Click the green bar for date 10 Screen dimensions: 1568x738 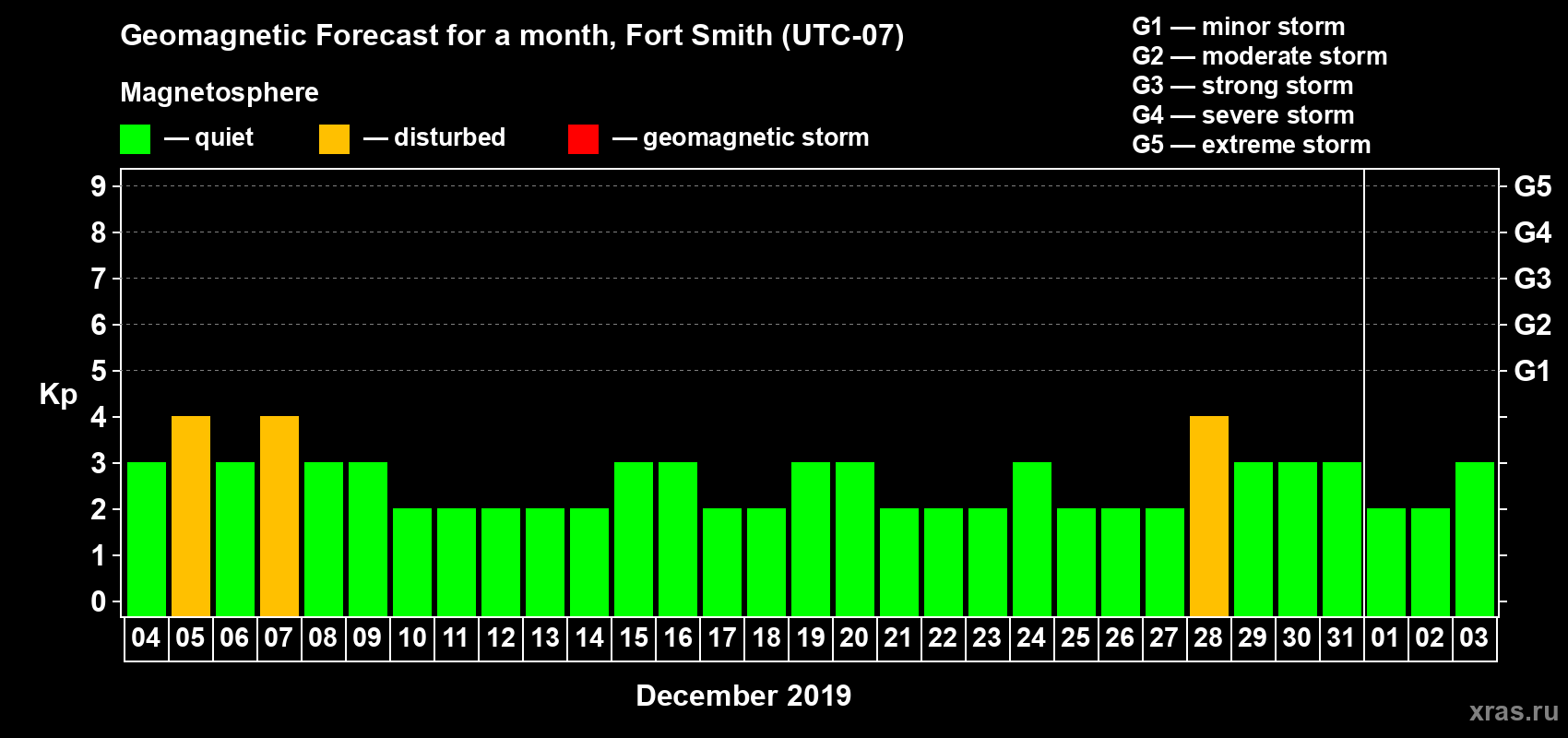(412, 563)
